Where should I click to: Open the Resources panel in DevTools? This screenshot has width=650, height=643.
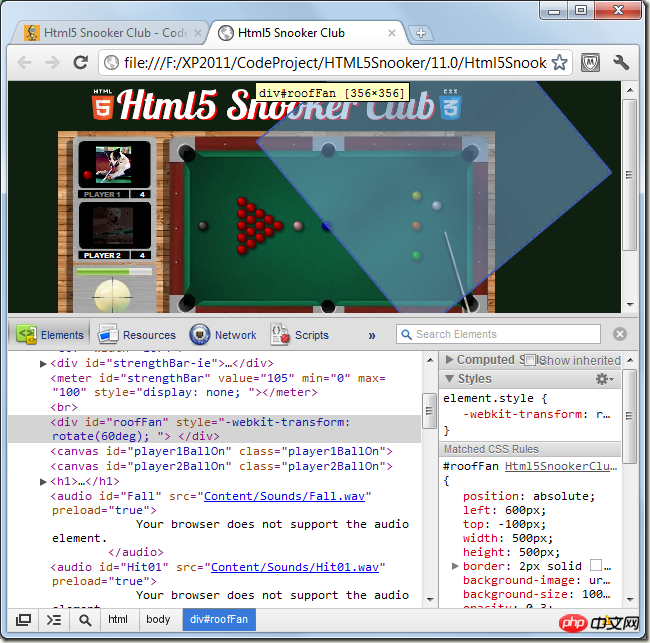coord(137,335)
